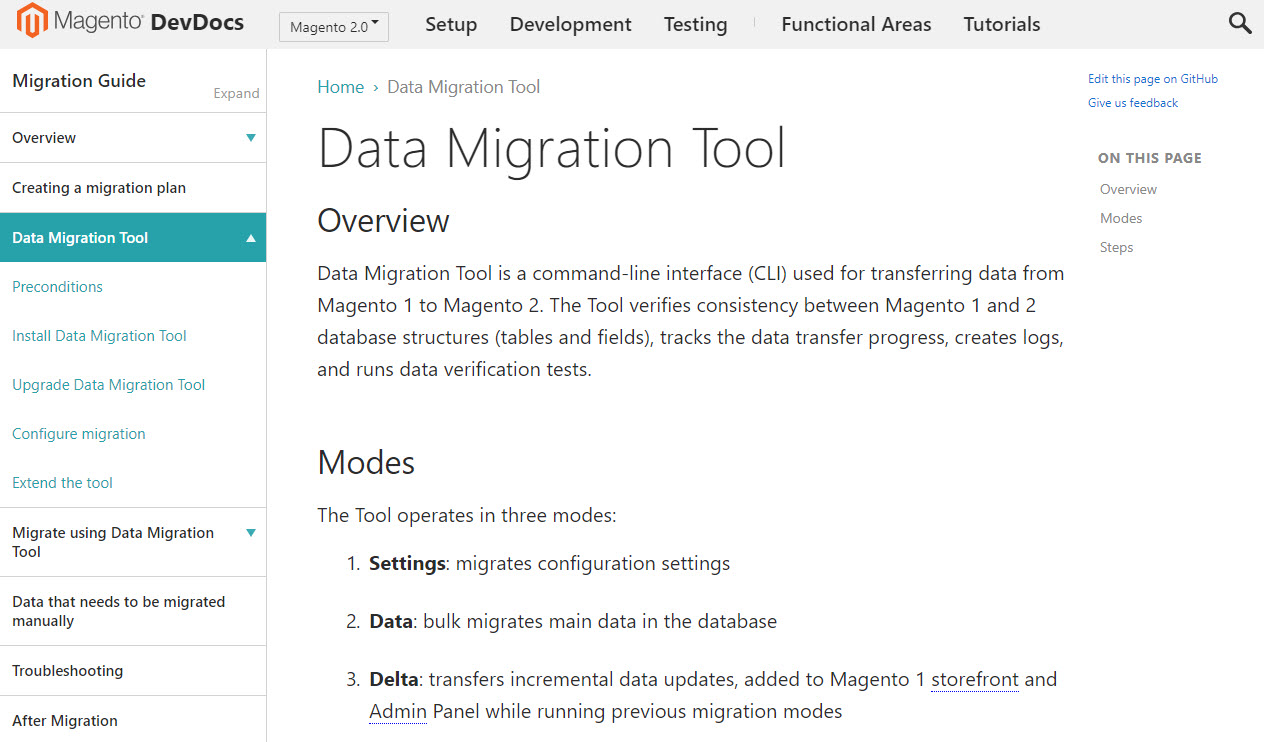The width and height of the screenshot is (1264, 742).
Task: Open Install Data Migration Tool page
Action: click(x=99, y=336)
